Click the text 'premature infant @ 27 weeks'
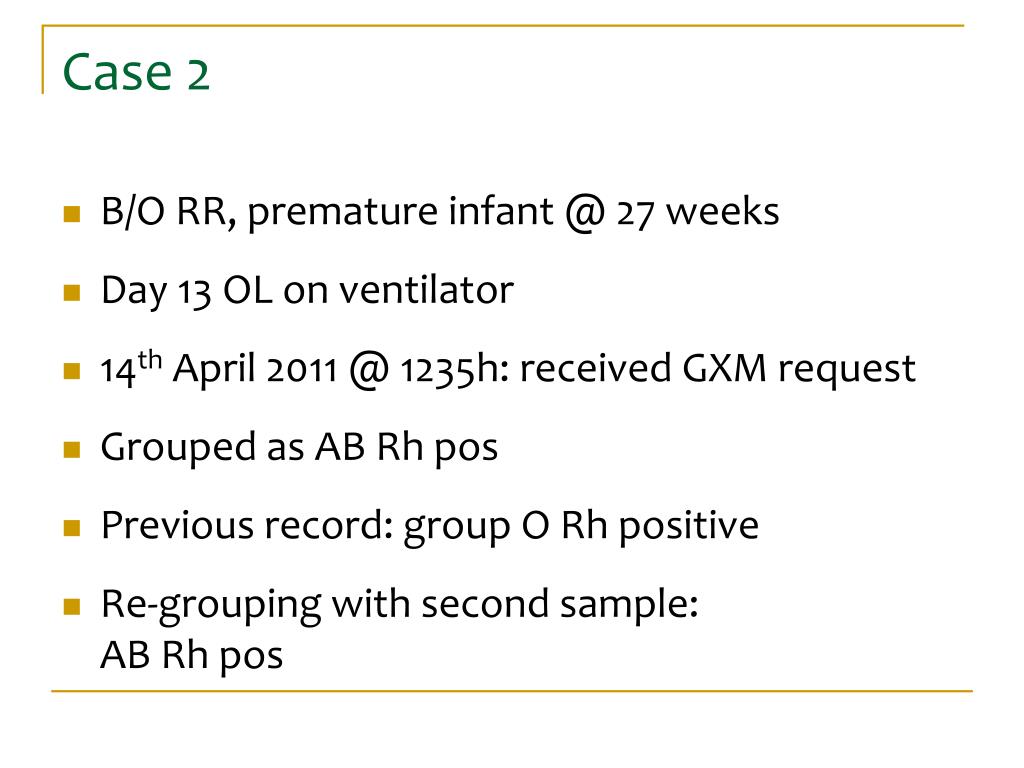Screen dimensions: 1024x768 click(x=513, y=212)
